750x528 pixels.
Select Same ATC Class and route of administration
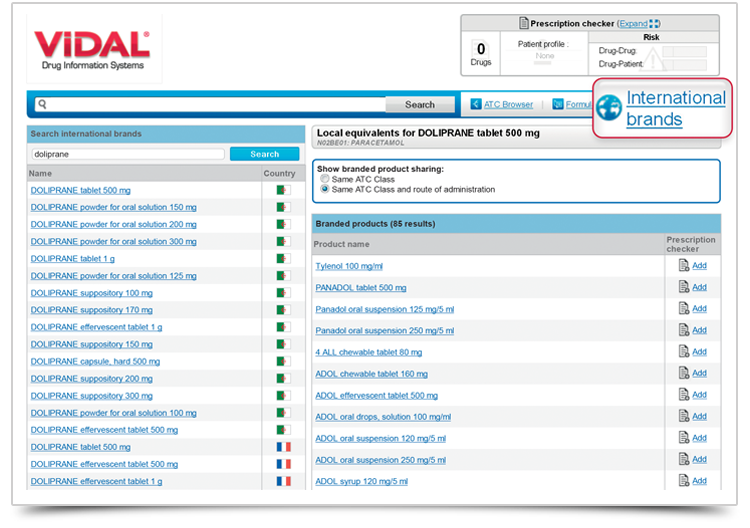[325, 189]
